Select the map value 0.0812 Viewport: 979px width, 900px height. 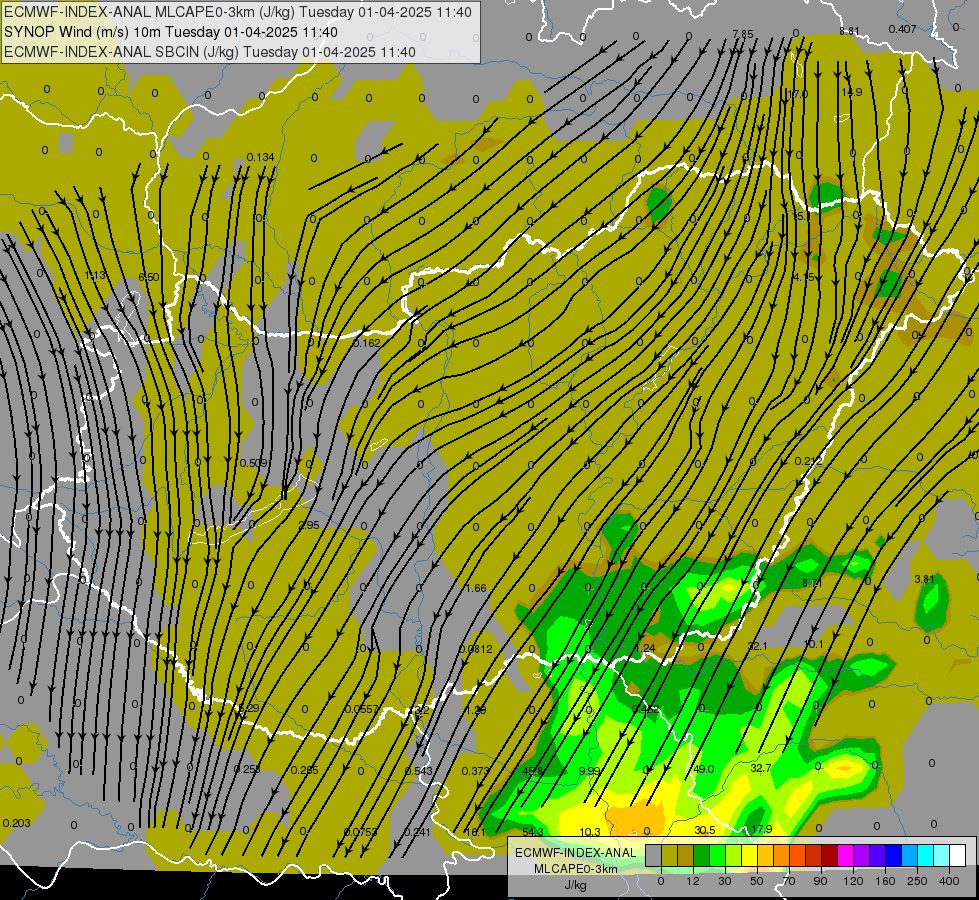pos(476,650)
